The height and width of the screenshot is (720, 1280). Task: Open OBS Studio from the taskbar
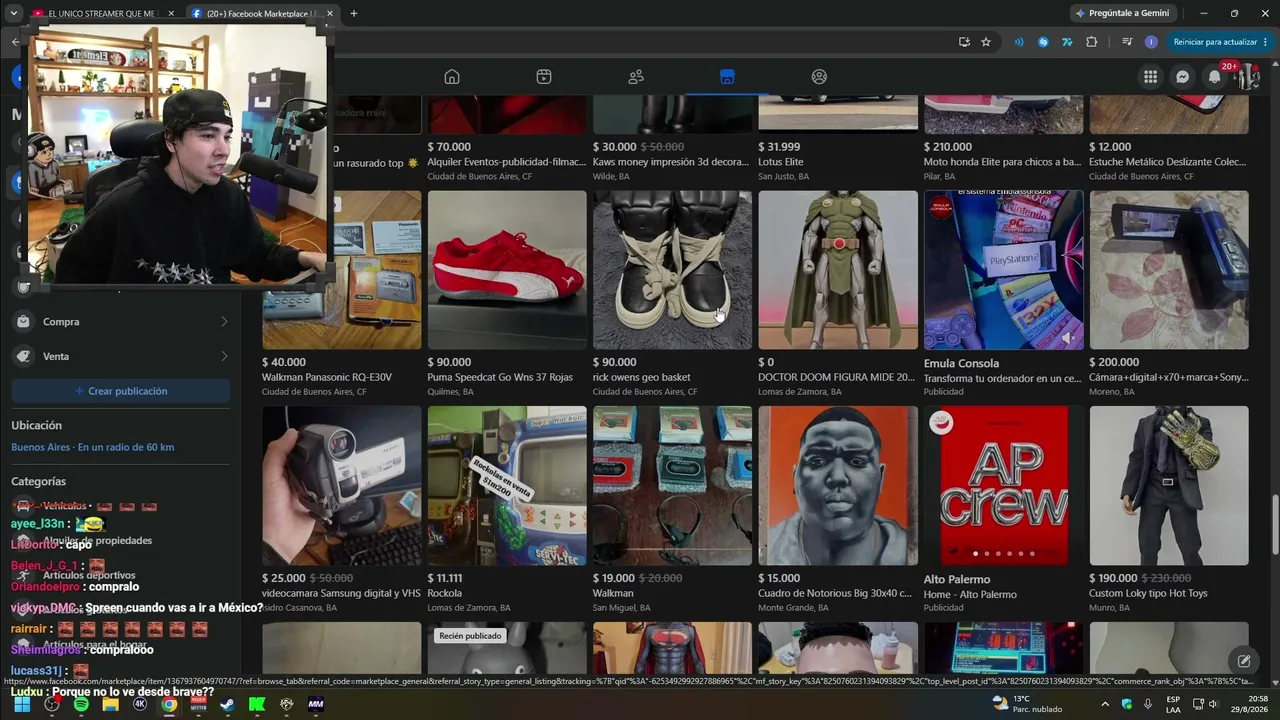[52, 704]
